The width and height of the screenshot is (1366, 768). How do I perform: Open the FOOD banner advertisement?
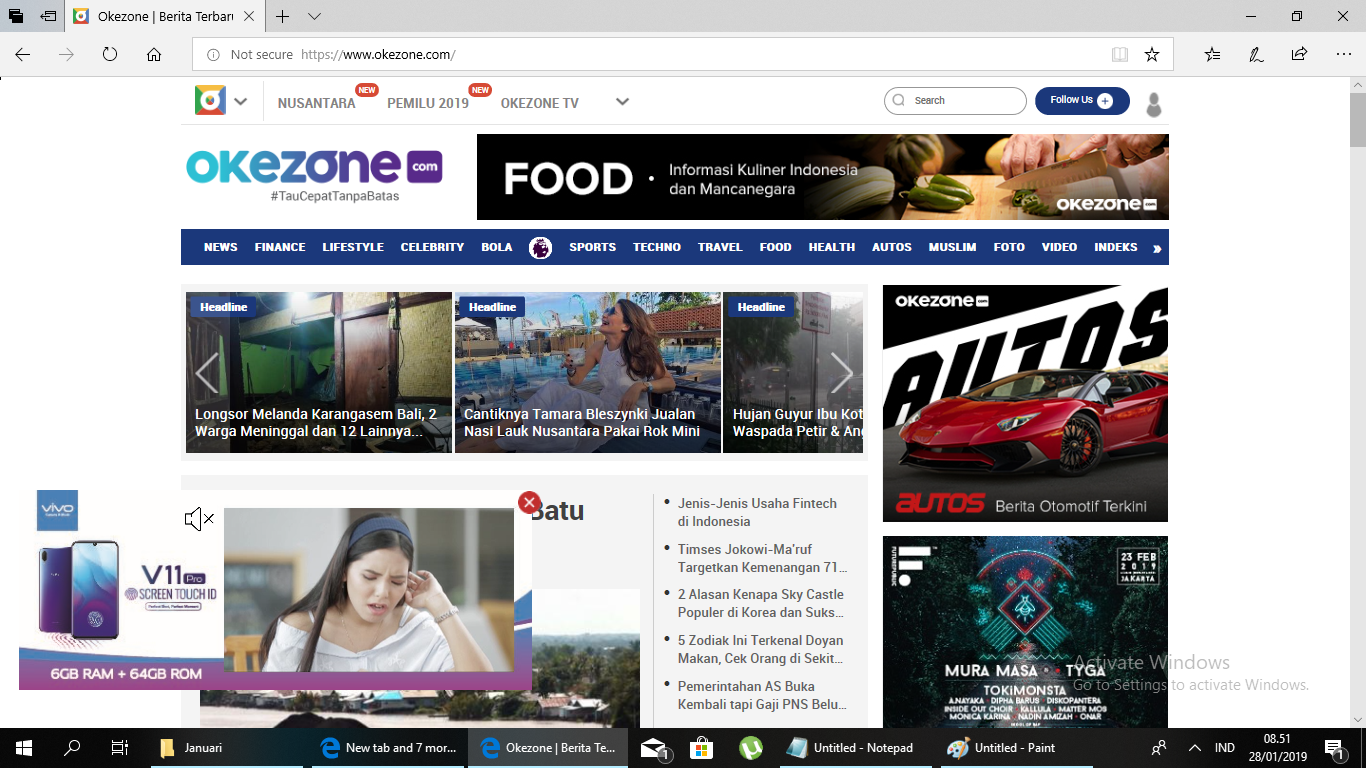(823, 177)
